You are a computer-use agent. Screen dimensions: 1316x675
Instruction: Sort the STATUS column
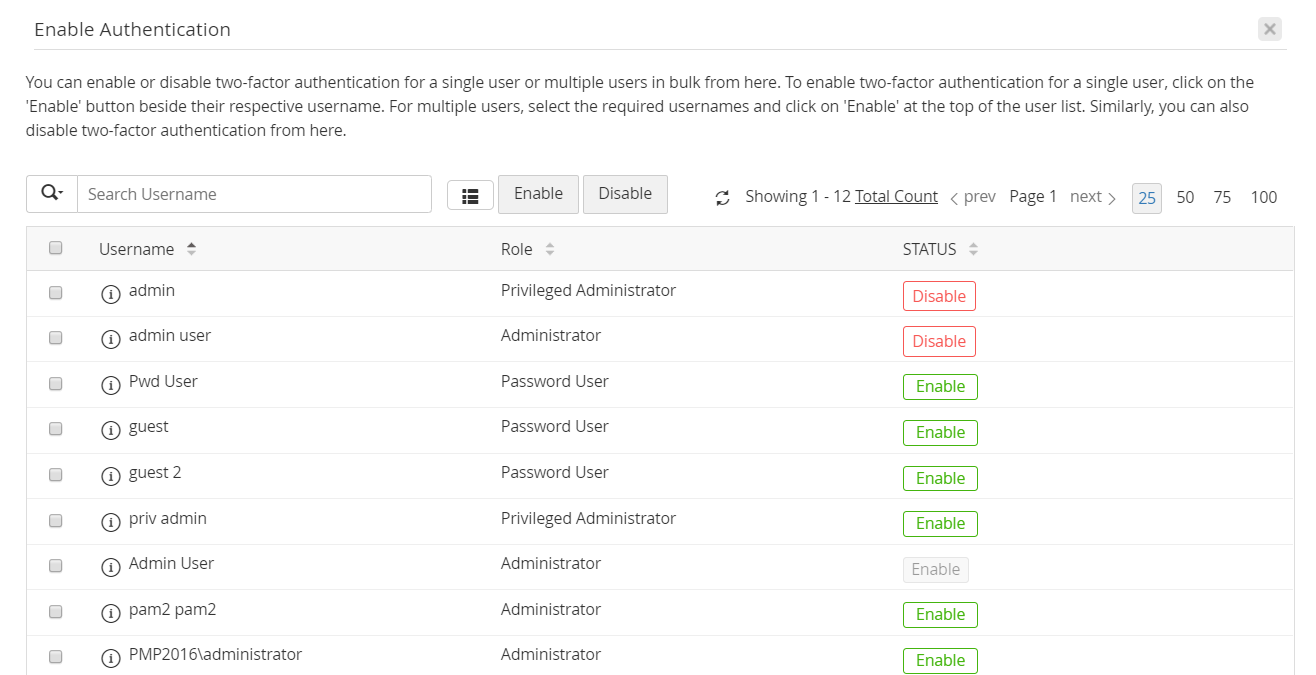tap(973, 249)
